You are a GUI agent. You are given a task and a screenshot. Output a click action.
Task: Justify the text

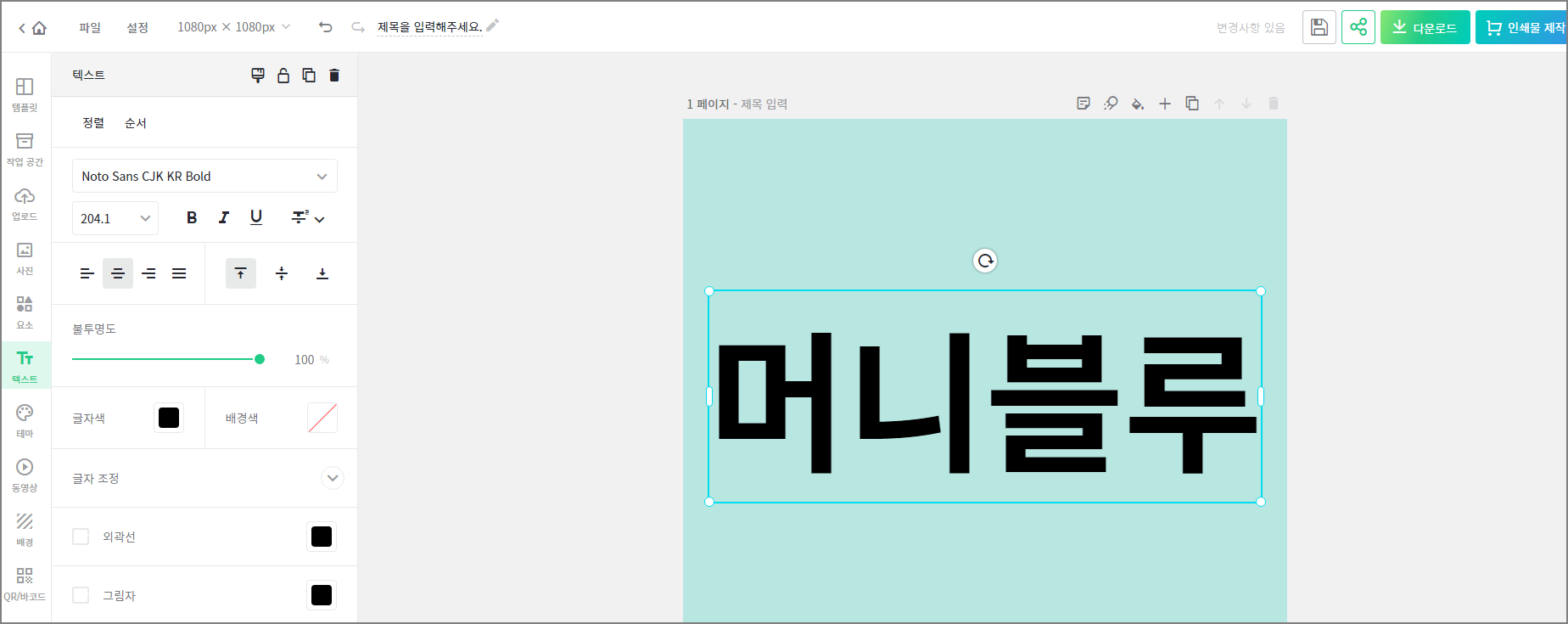click(179, 273)
